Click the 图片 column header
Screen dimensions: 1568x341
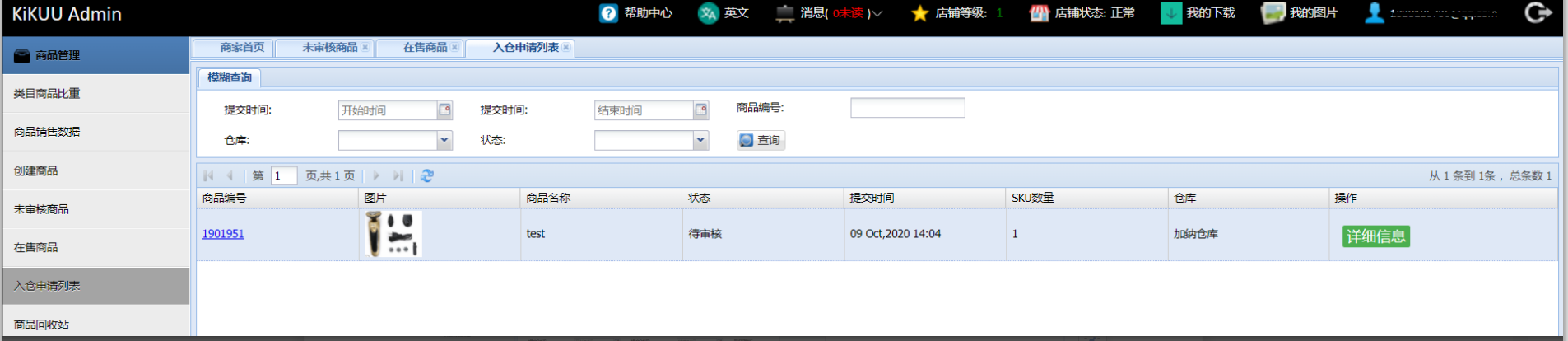click(440, 198)
